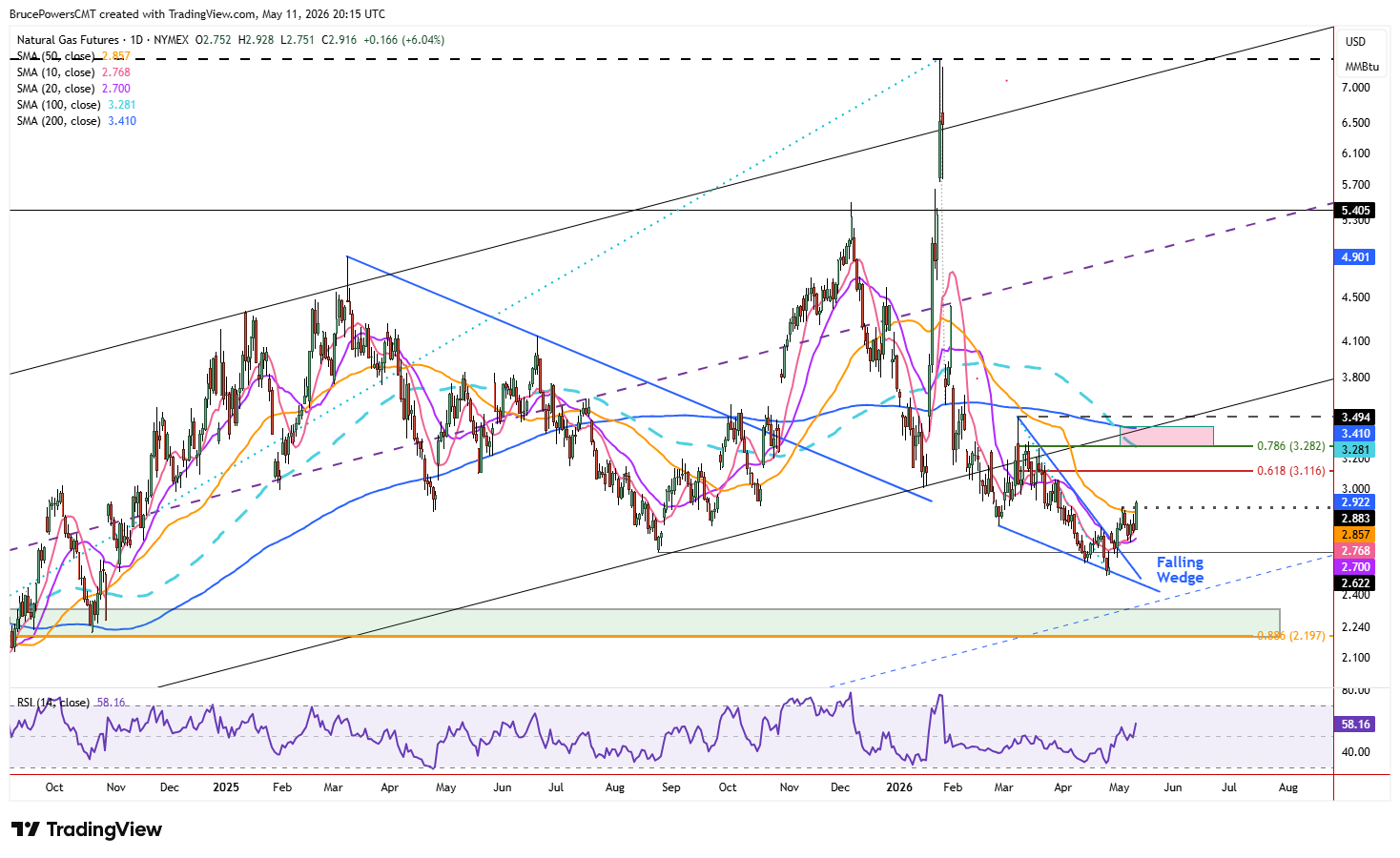The width and height of the screenshot is (1400, 858).
Task: Click the 2.922 price label
Action: point(1355,502)
